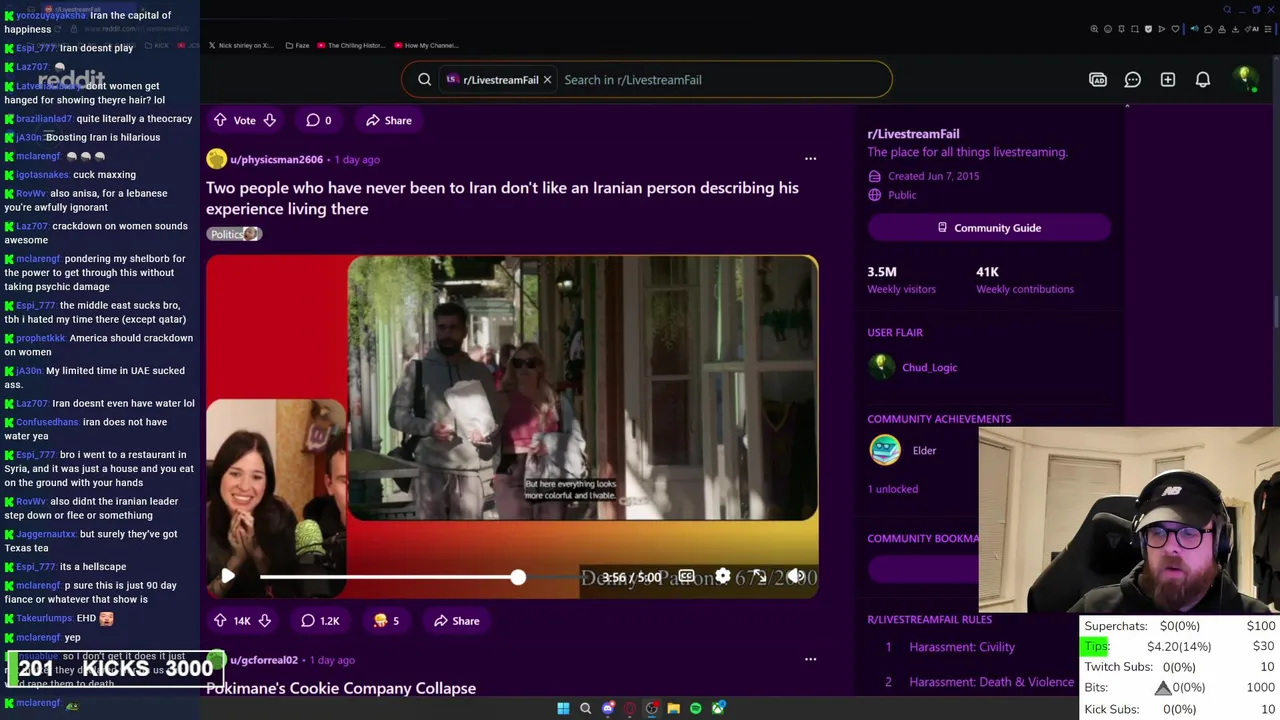Image resolution: width=1280 pixels, height=720 pixels.
Task: Open Reddit advertise icon
Action: (1098, 80)
